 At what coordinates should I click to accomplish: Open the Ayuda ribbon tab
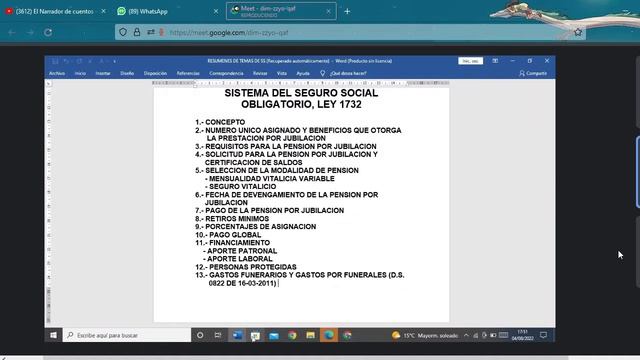point(302,73)
